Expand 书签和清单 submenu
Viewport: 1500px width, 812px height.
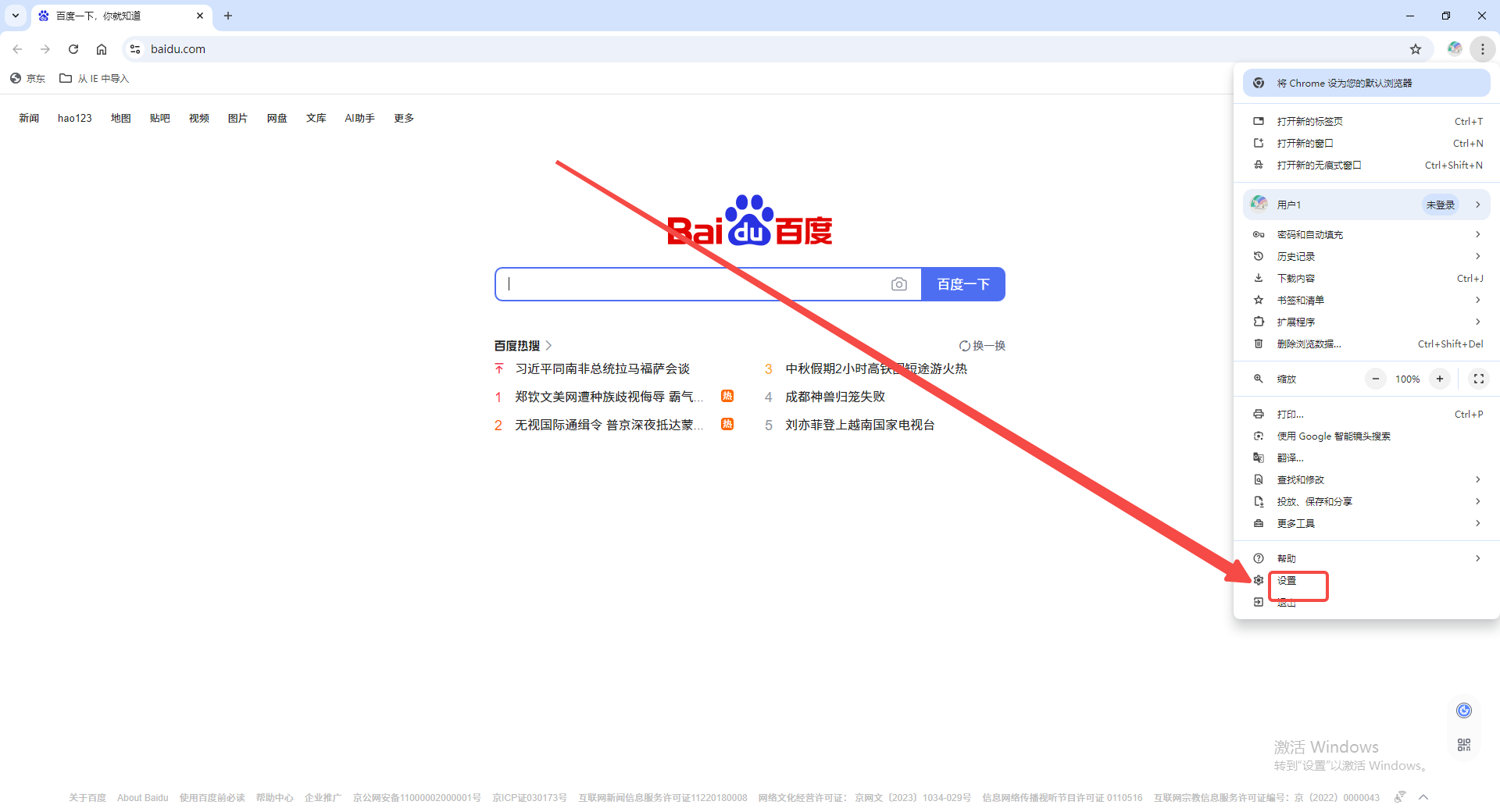tap(1366, 300)
